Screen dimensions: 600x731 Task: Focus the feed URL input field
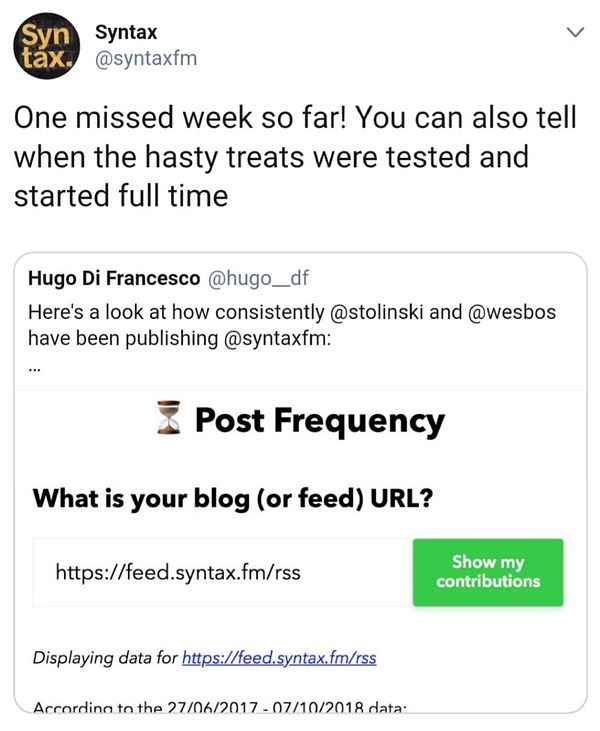point(222,573)
